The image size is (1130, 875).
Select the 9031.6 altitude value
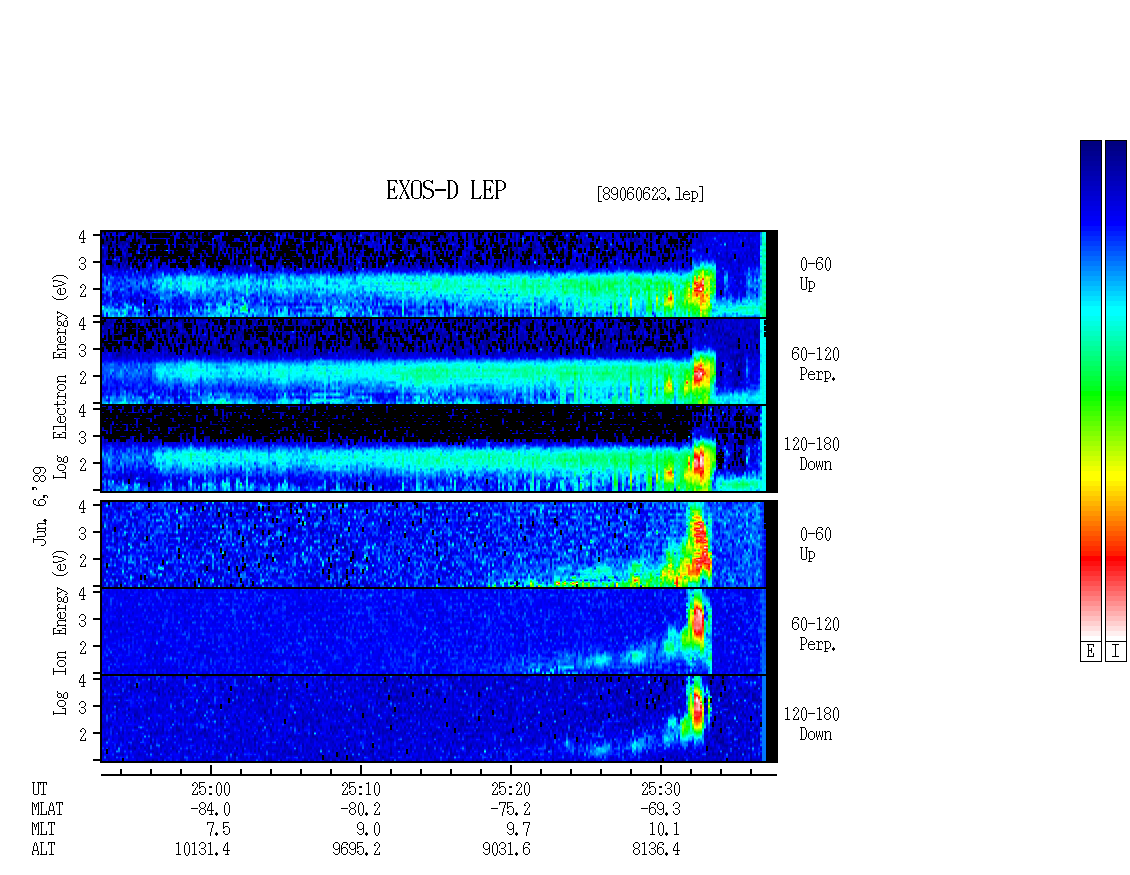tap(507, 850)
